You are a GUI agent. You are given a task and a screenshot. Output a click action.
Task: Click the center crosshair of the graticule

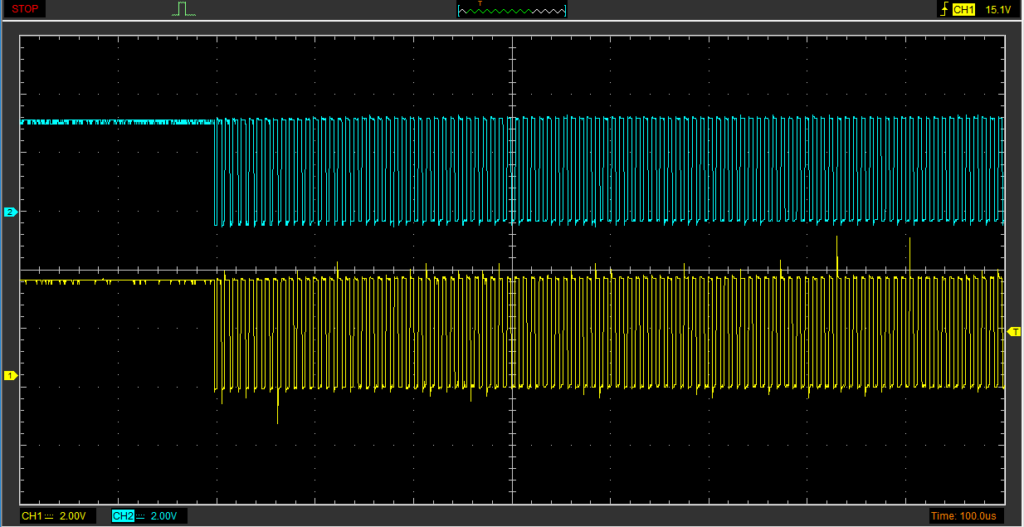tap(512, 270)
